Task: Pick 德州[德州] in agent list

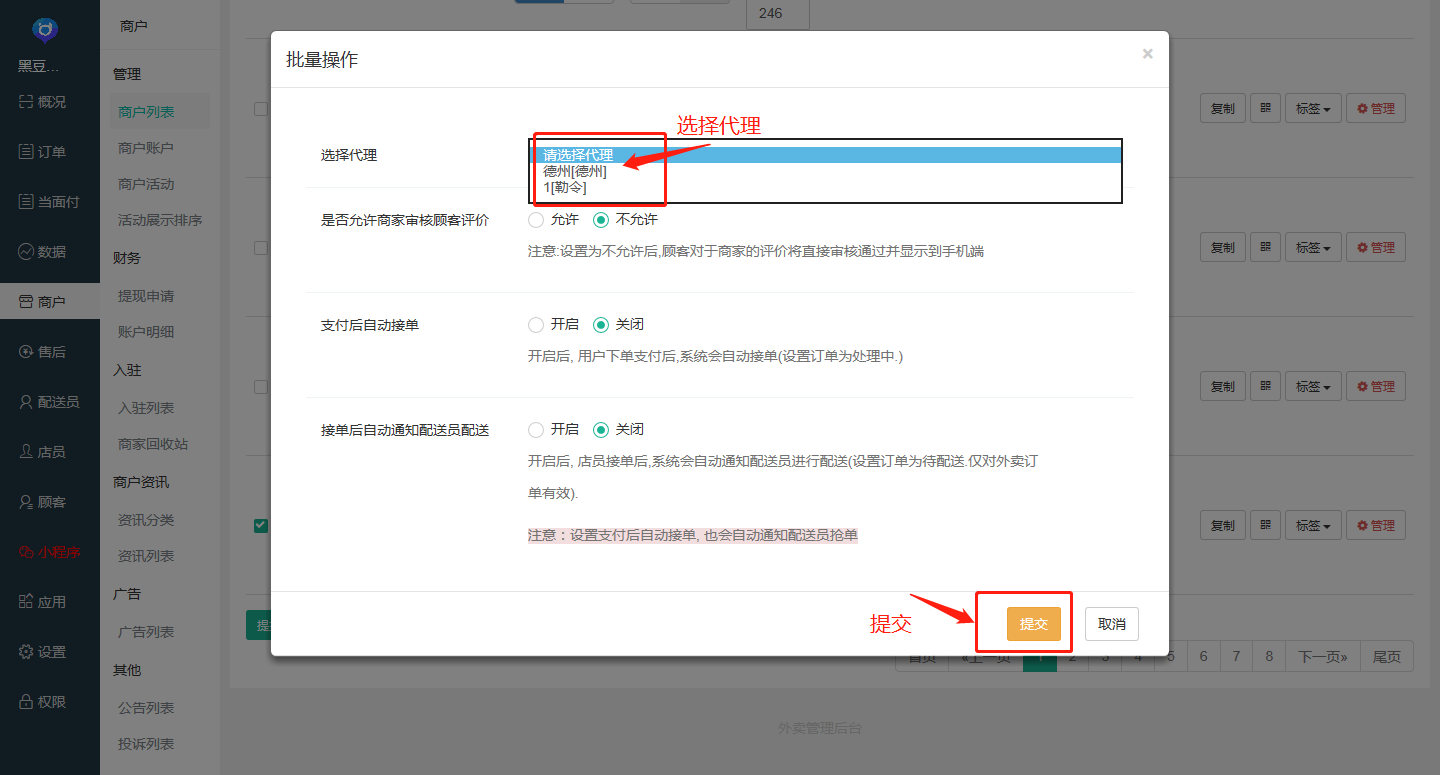Action: [825, 171]
